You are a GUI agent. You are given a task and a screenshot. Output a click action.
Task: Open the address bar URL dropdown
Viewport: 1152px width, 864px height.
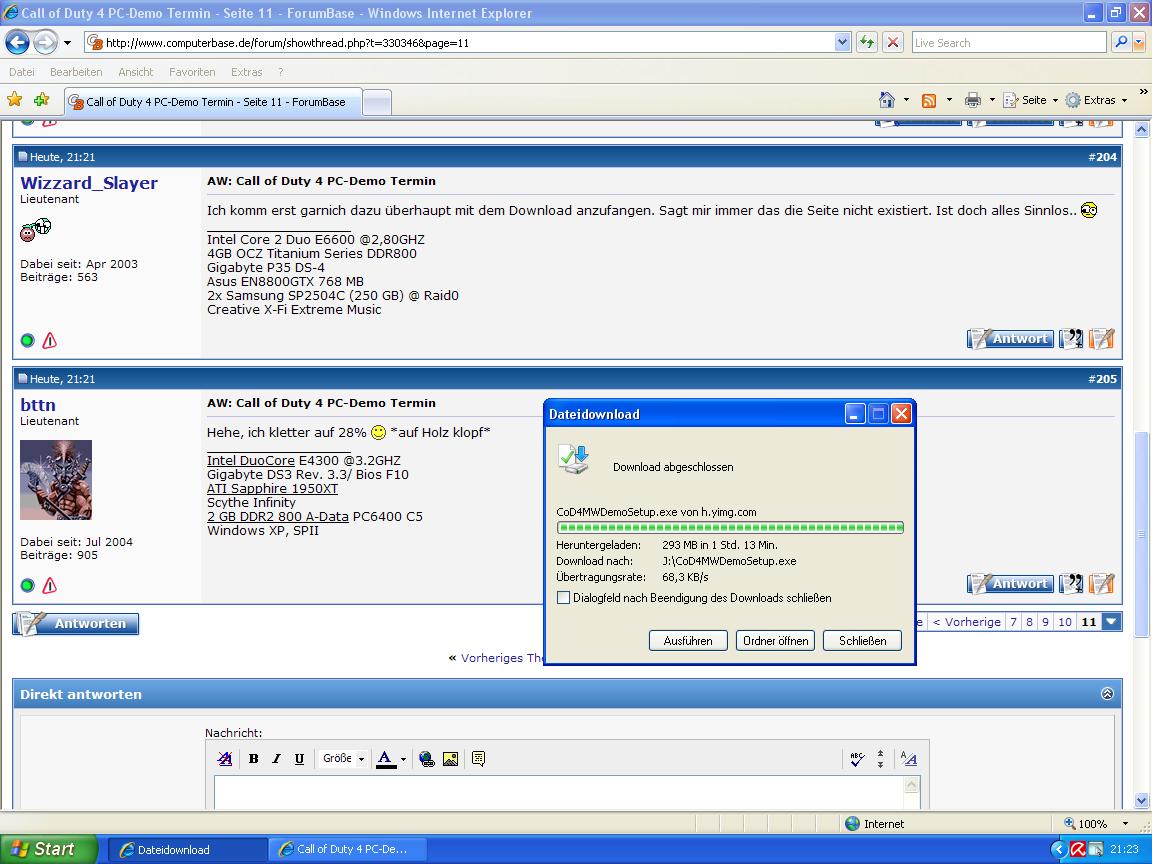(842, 42)
